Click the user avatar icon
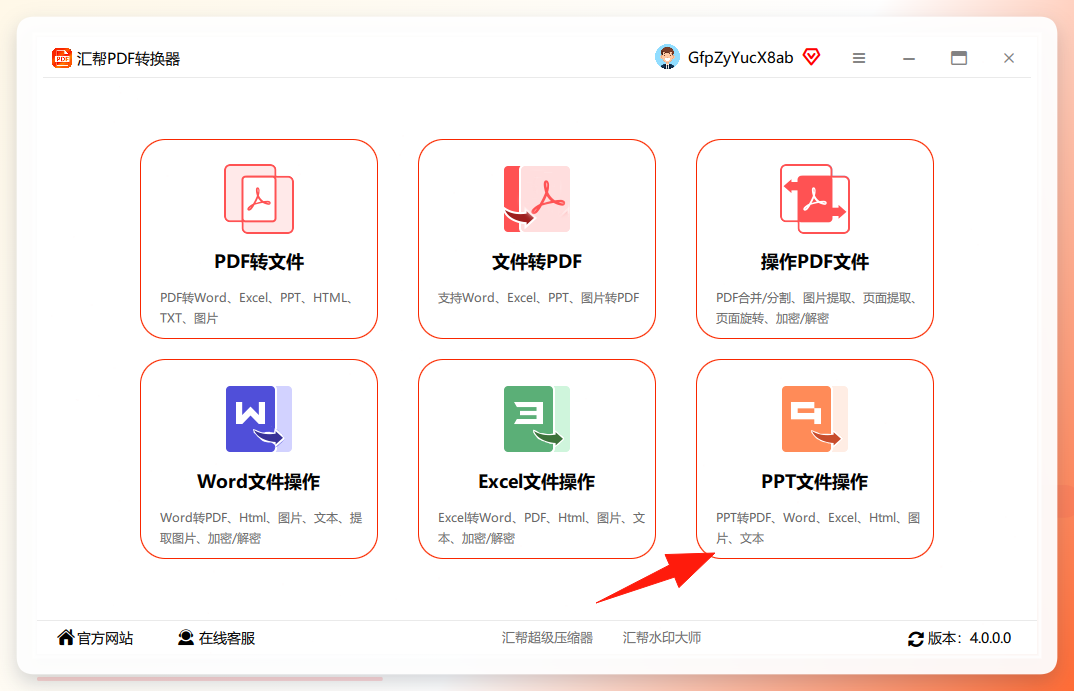This screenshot has height=691, width=1074. coord(667,57)
